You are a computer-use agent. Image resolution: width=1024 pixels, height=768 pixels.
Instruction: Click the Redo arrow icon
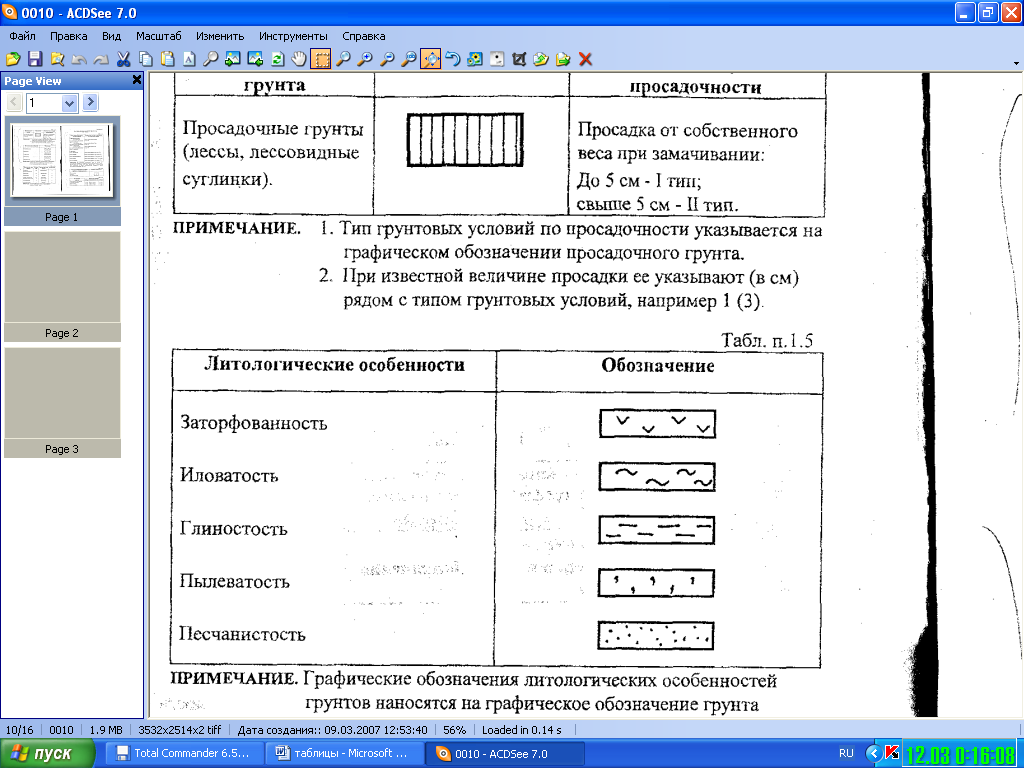point(101,59)
